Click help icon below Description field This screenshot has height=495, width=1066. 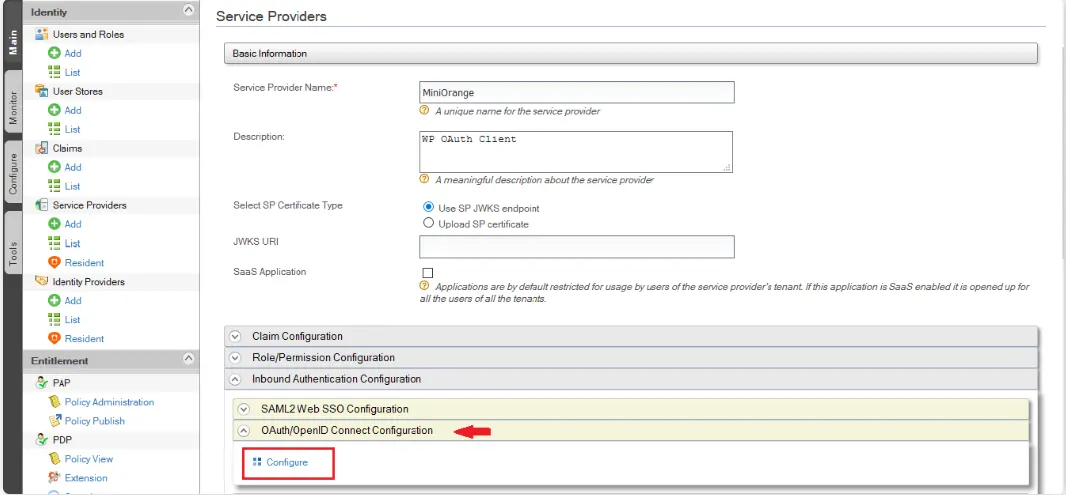[x=424, y=180]
